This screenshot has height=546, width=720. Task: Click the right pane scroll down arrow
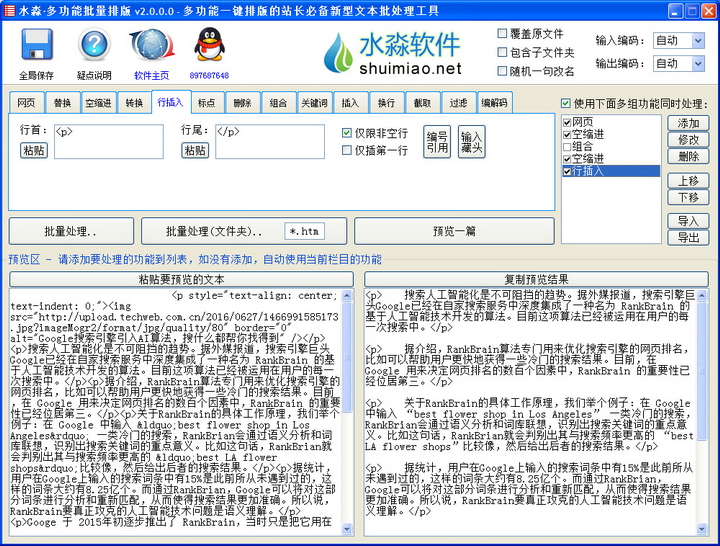702,529
